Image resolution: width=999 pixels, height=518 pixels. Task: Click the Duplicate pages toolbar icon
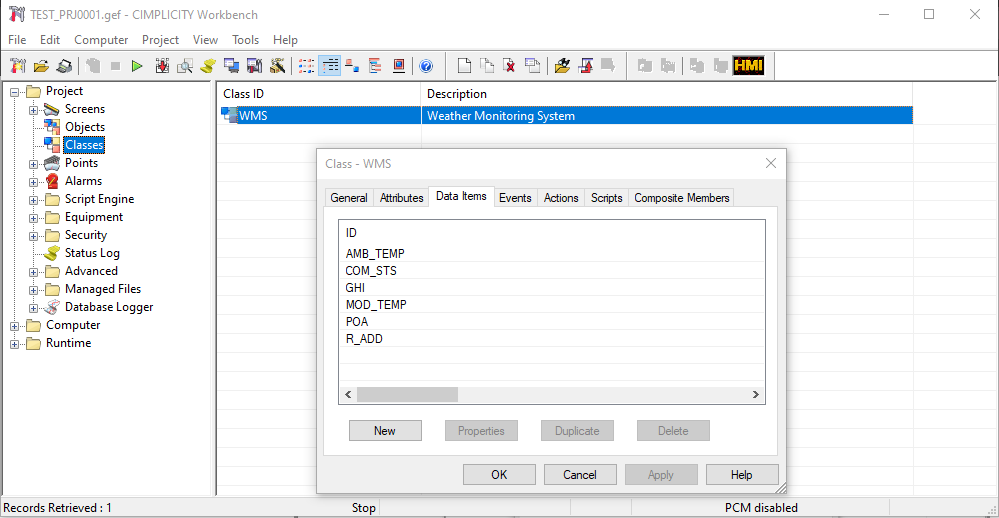point(487,66)
